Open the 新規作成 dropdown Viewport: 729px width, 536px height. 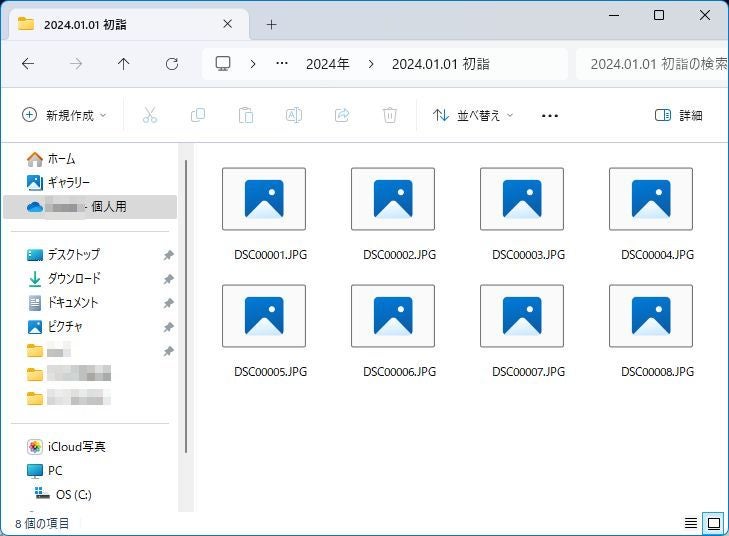click(65, 115)
